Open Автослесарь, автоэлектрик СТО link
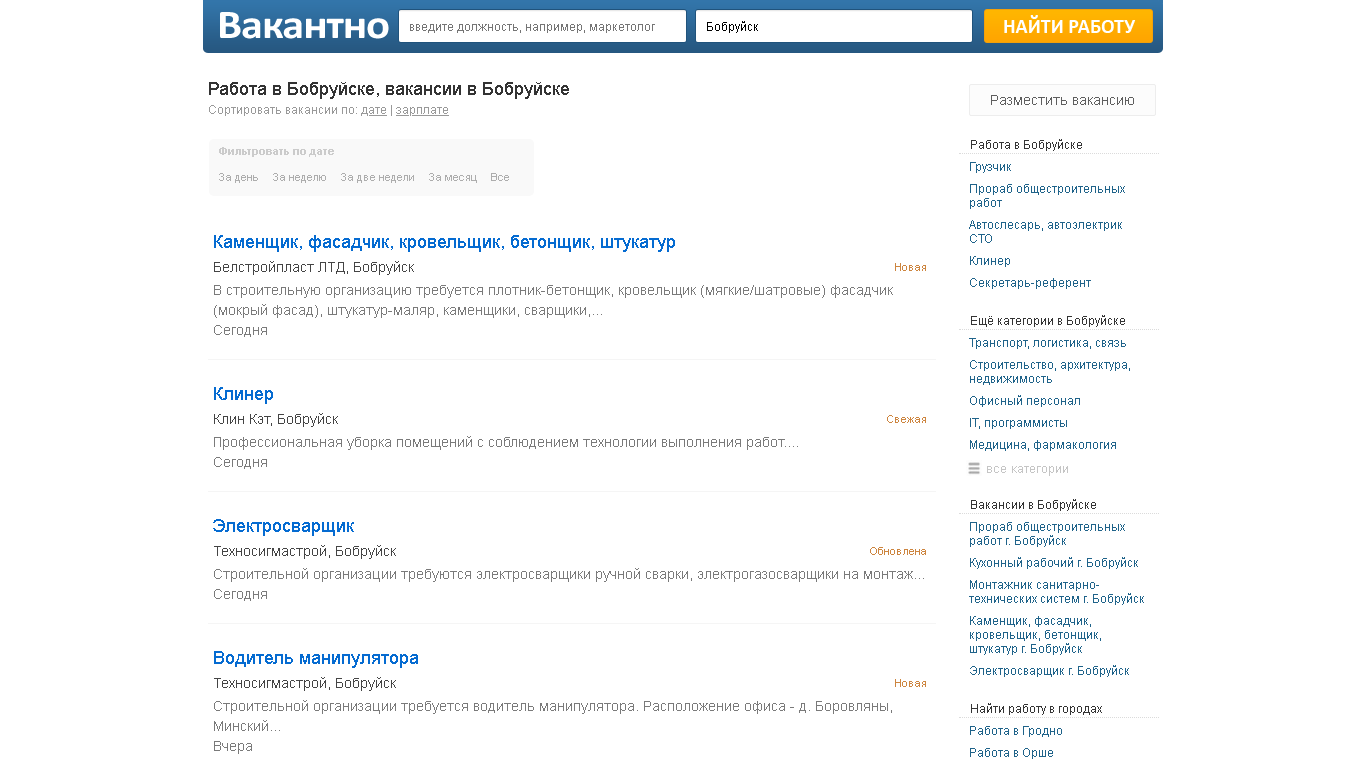The image size is (1366, 768). (x=1045, y=232)
